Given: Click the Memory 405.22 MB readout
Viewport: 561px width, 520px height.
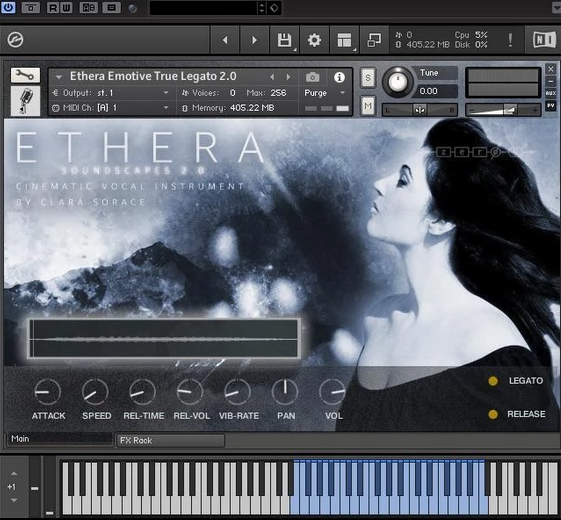Looking at the screenshot, I should 228,108.
